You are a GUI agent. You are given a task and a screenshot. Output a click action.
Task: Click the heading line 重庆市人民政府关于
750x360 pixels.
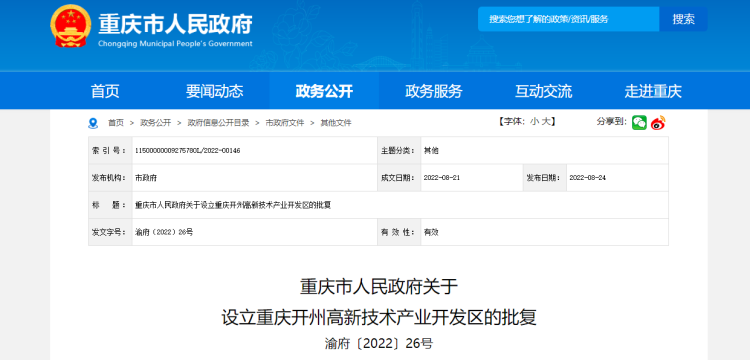[379, 287]
